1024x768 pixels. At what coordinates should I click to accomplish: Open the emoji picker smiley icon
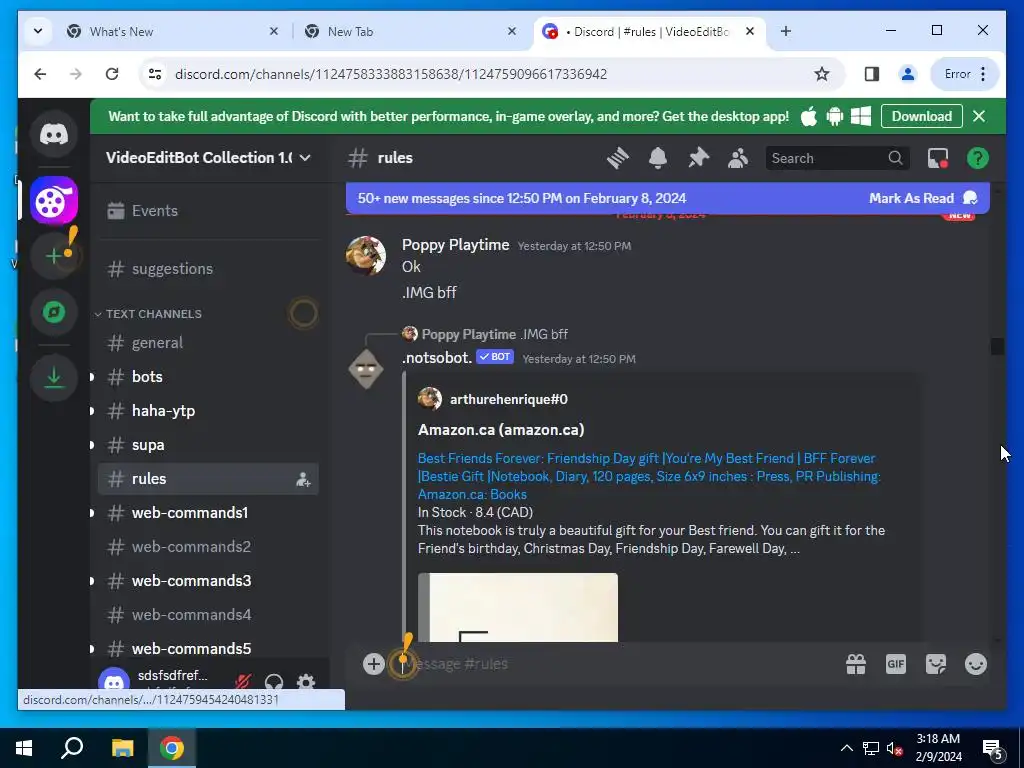click(x=976, y=664)
